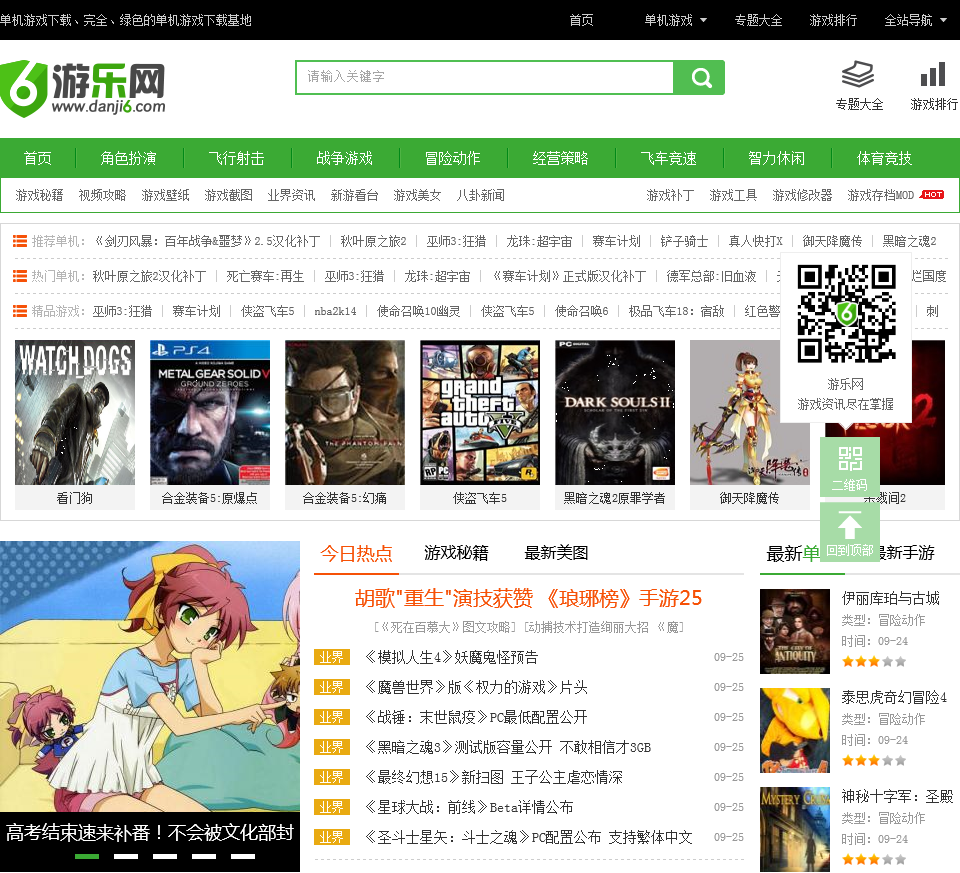
Task: Open the 游戏秘籍 sub-navigation link
Action: click(39, 195)
